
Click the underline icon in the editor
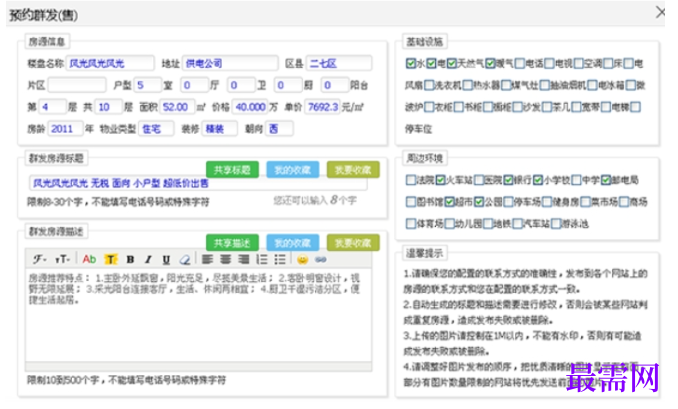[x=166, y=259]
